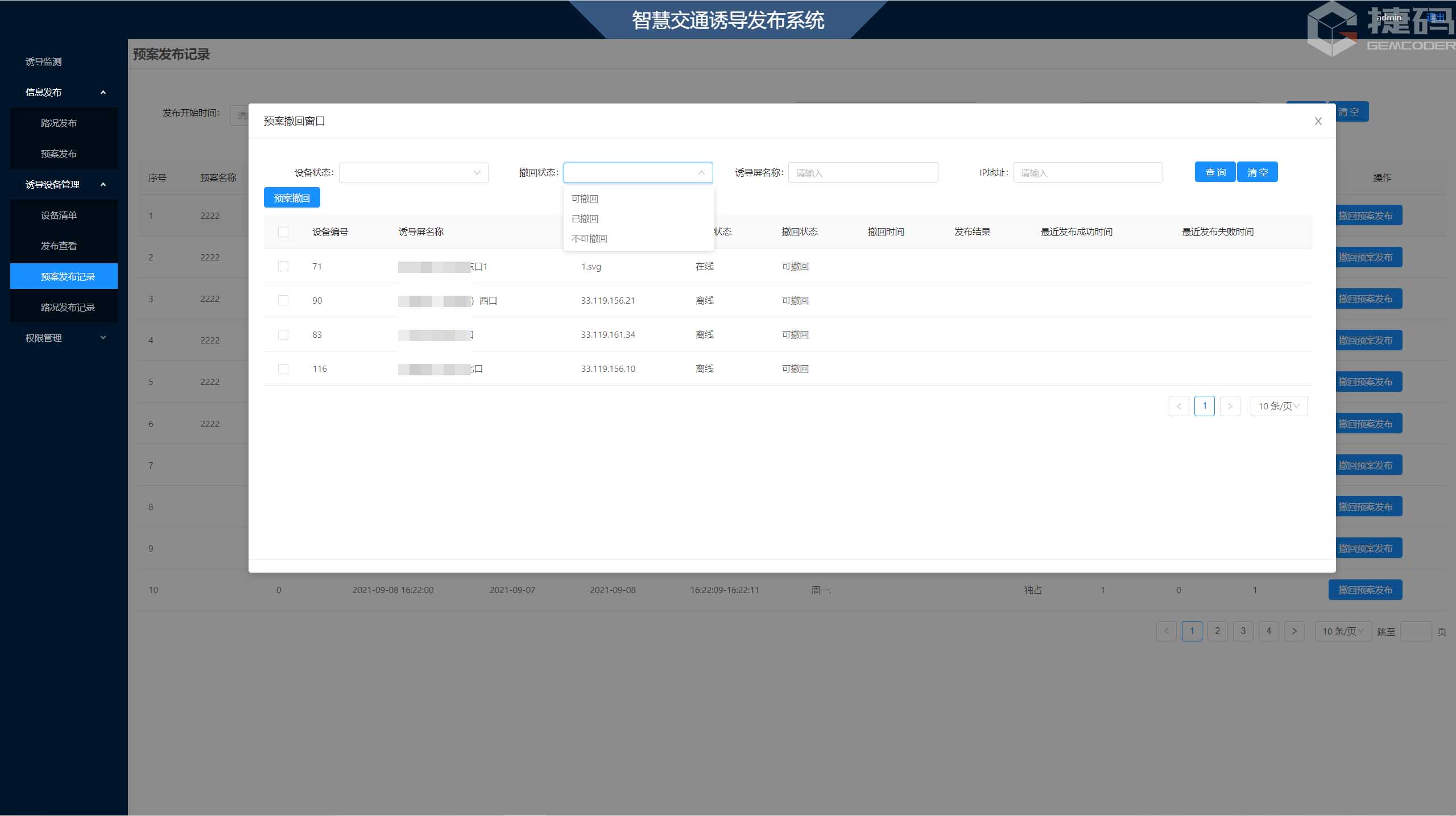Click the 设备编号 column header
1456x816 pixels.
pos(330,231)
